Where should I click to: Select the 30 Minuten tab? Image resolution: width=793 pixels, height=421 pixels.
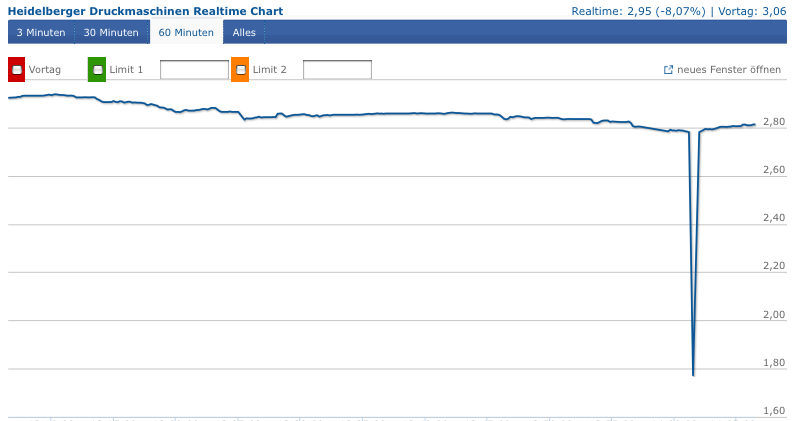[111, 32]
